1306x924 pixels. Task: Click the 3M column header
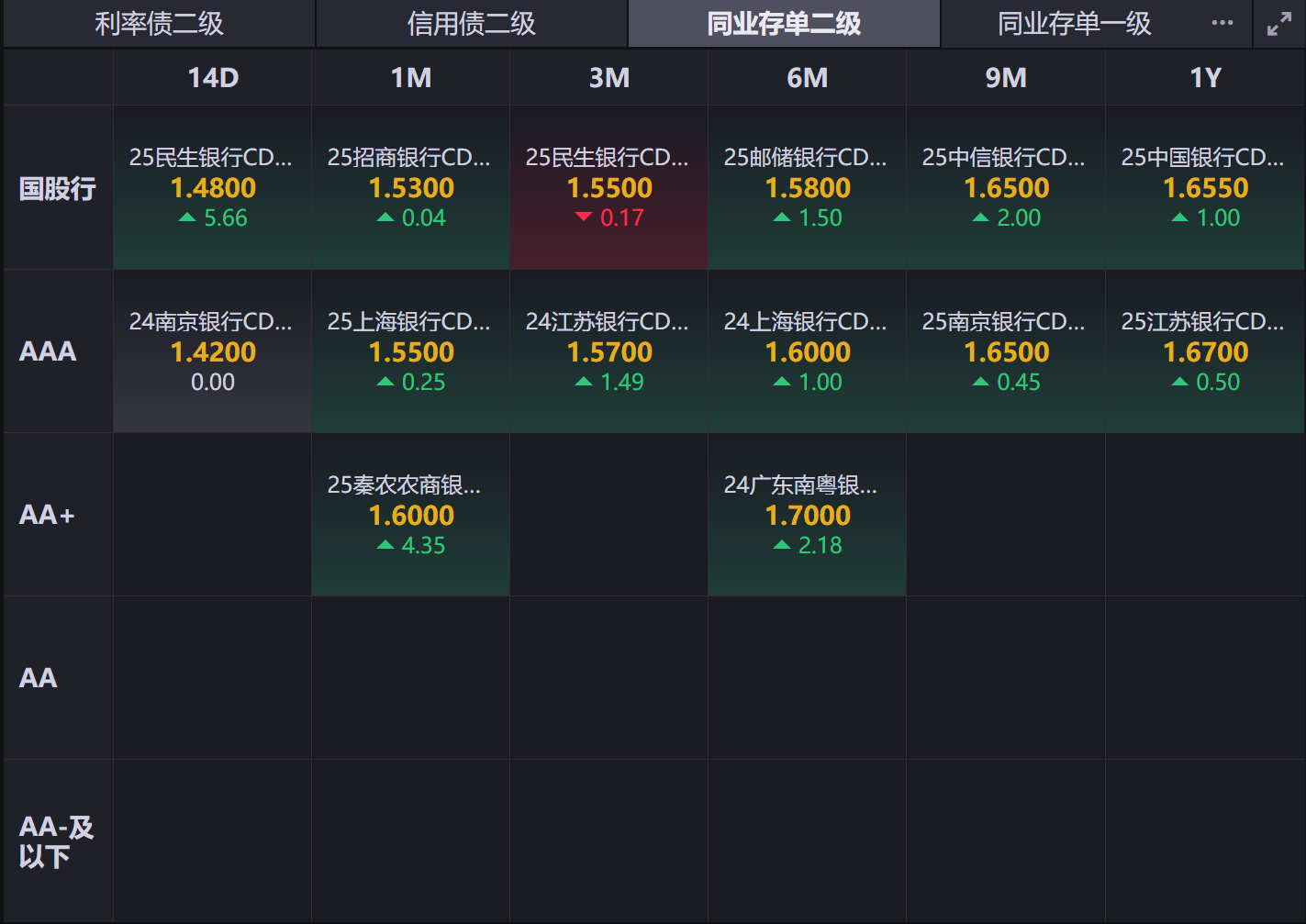click(609, 78)
